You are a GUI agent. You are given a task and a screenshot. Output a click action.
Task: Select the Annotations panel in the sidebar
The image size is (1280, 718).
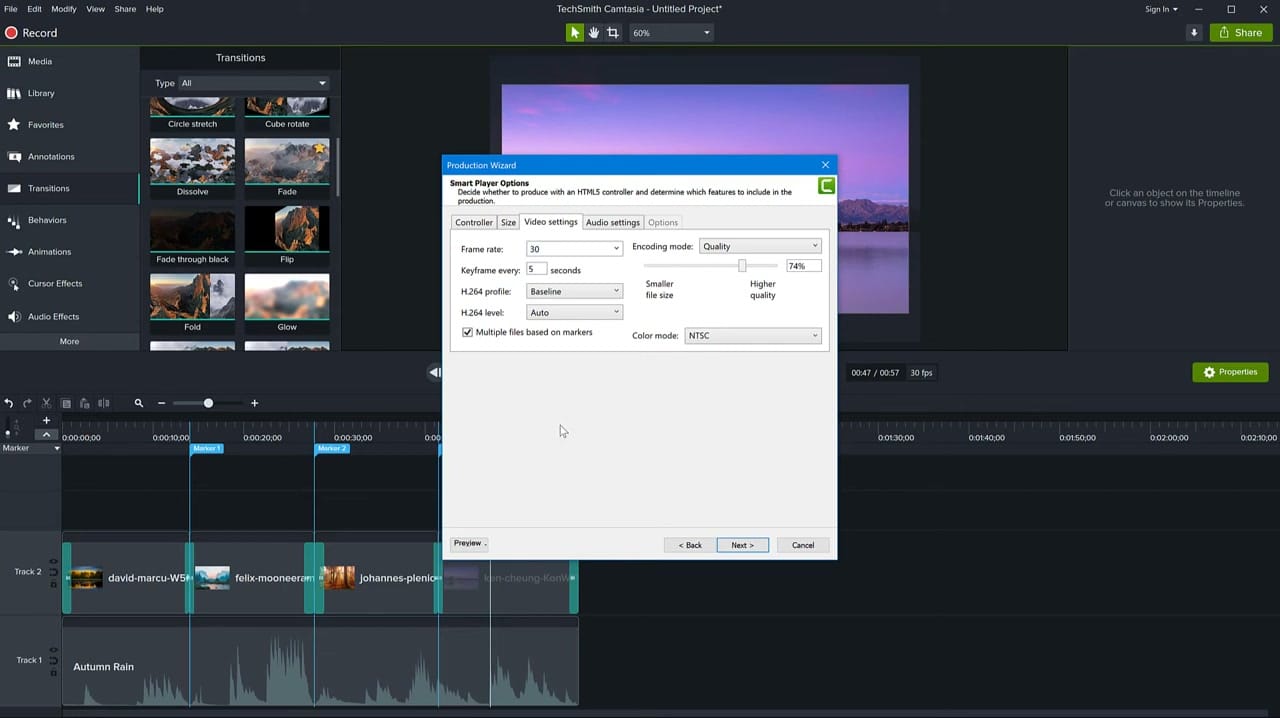click(51, 156)
